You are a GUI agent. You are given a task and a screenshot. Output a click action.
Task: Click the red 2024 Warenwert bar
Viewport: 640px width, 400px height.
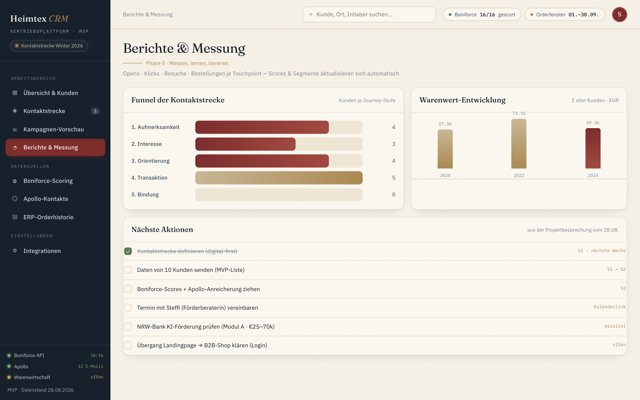coord(593,148)
